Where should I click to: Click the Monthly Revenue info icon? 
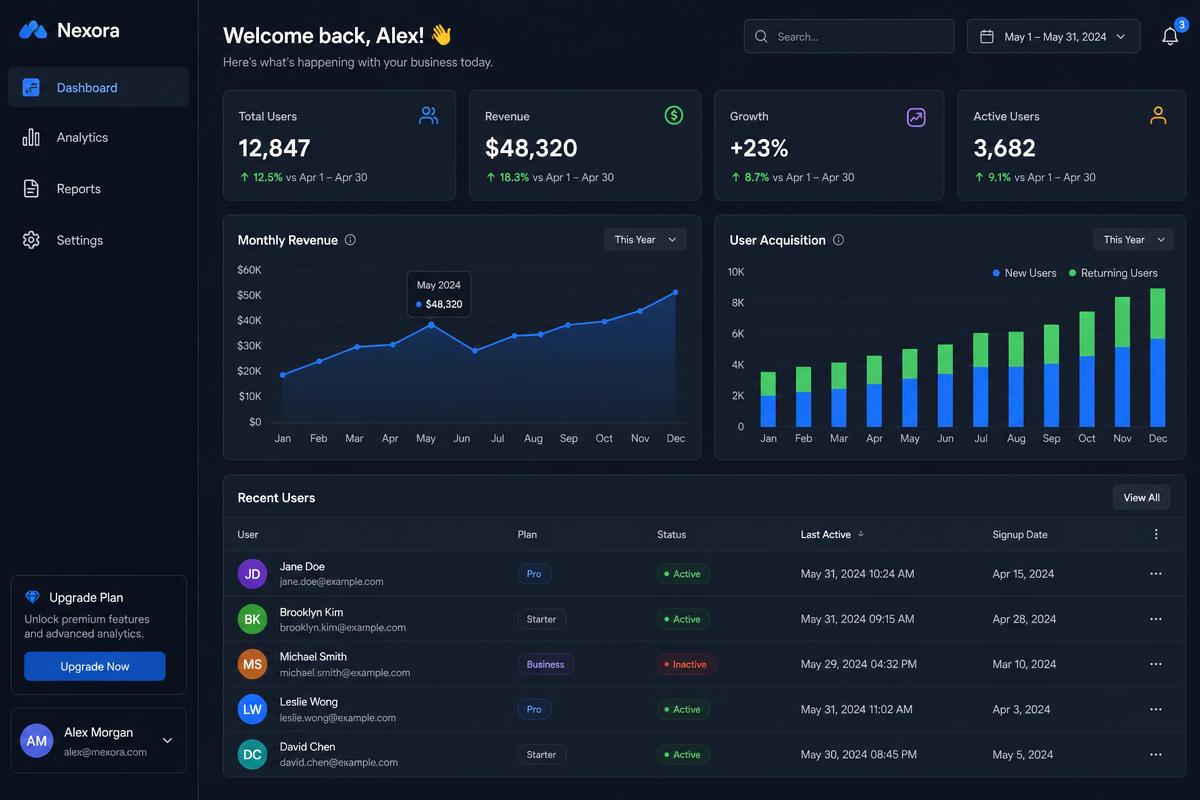point(350,240)
